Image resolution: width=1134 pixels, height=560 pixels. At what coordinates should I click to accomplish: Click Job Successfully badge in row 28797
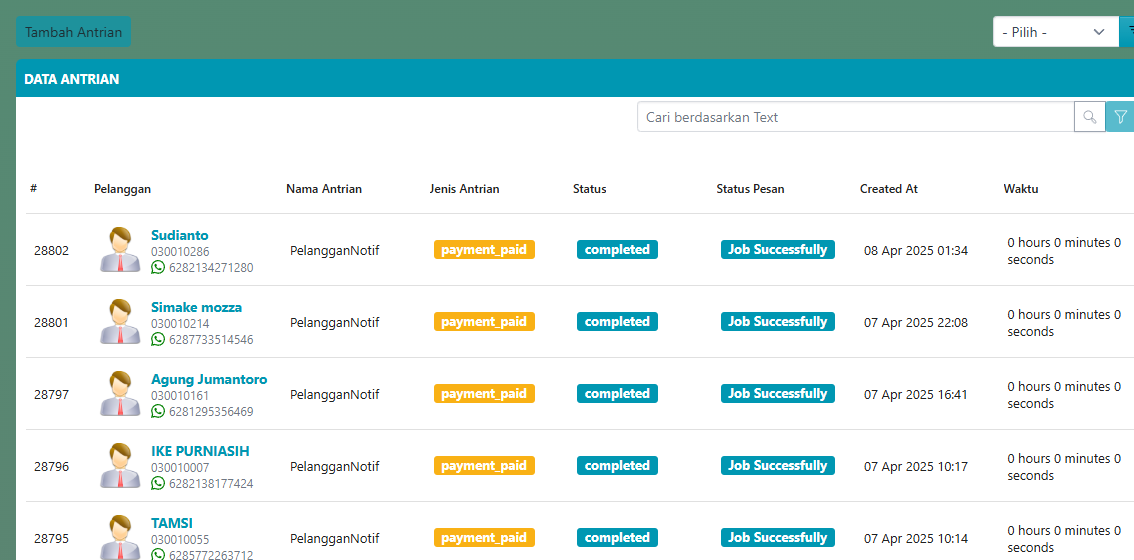click(x=777, y=394)
